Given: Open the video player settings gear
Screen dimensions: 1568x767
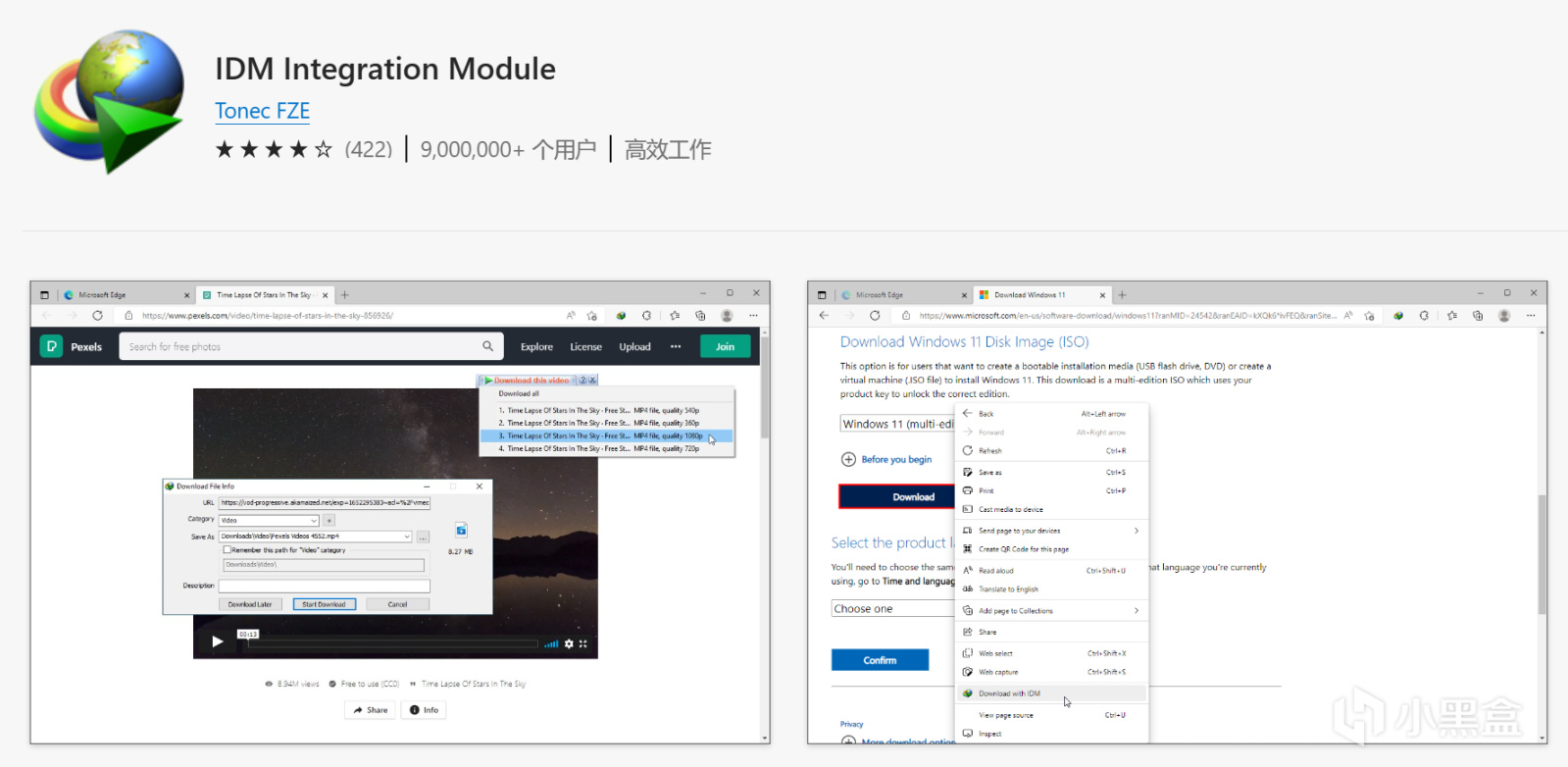Looking at the screenshot, I should point(569,644).
